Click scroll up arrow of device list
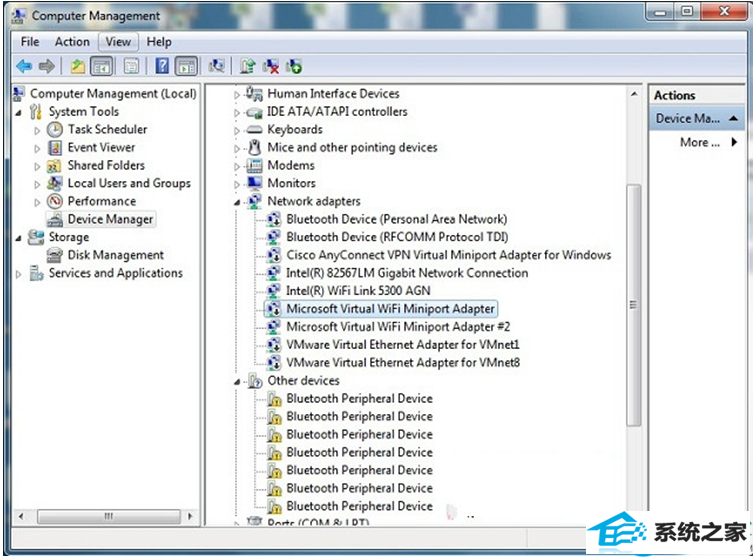Screen dimensions: 755x559 634,94
